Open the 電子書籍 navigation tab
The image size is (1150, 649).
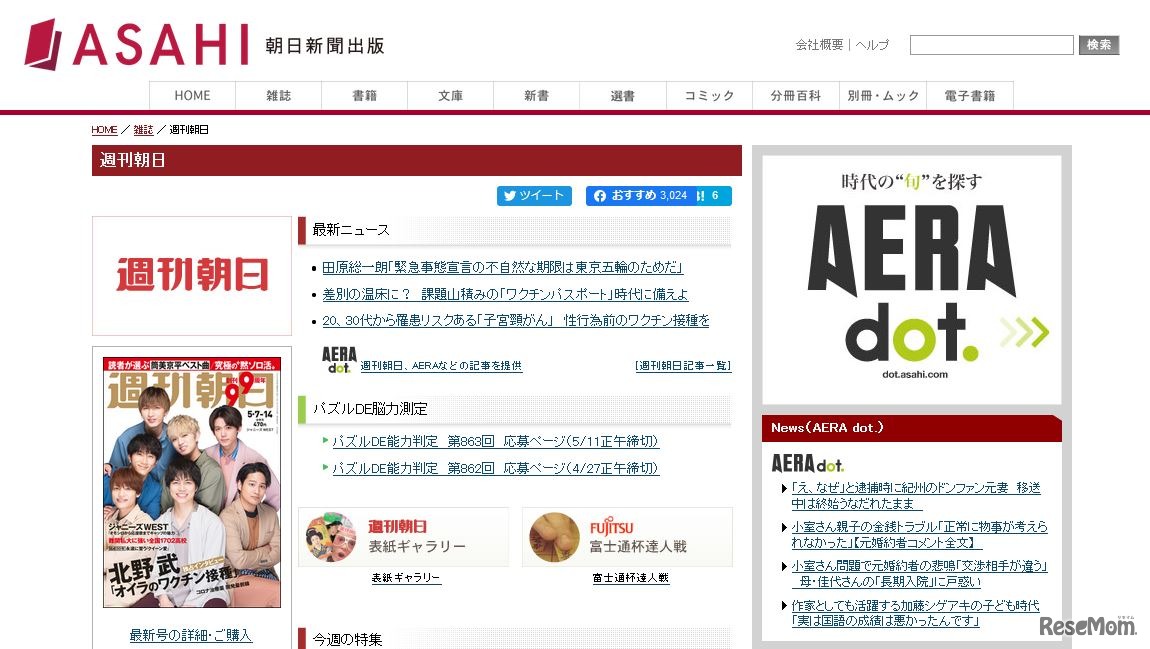click(x=970, y=95)
